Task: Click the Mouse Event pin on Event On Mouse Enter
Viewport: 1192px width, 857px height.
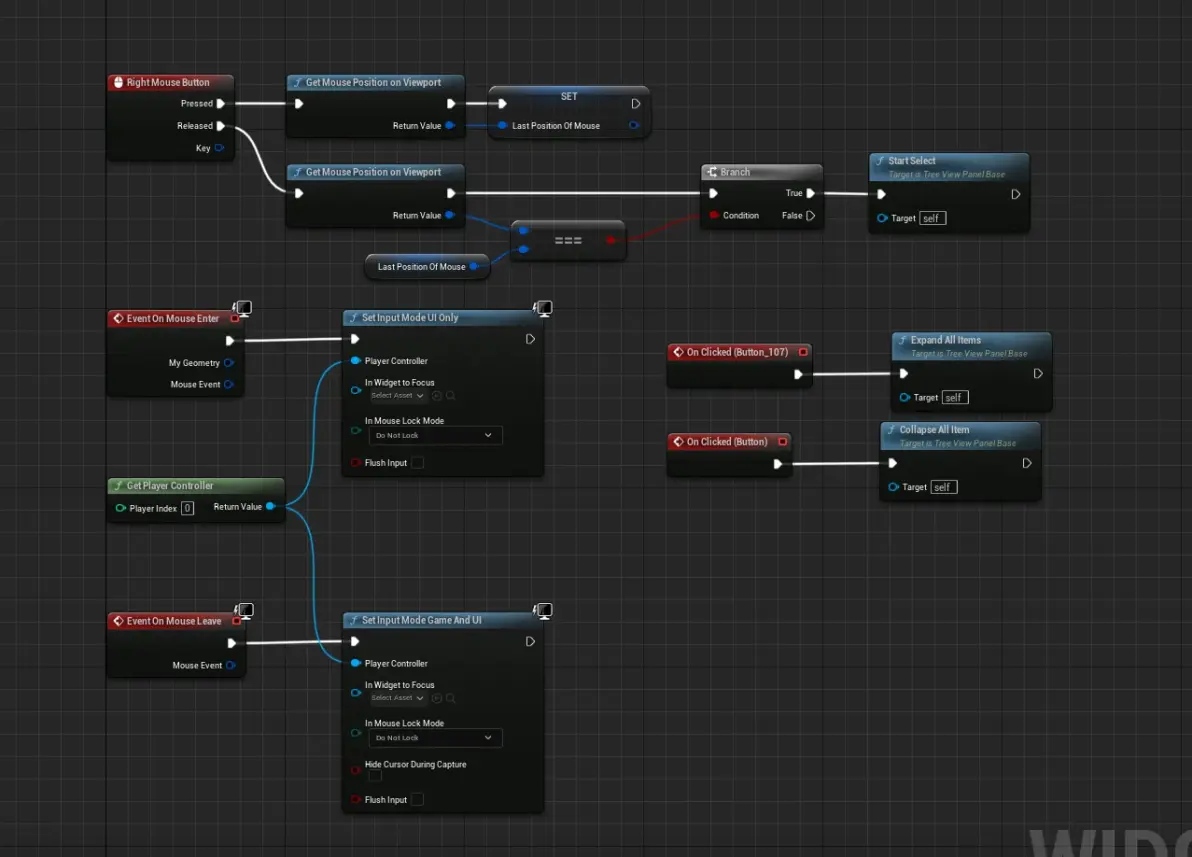Action: [228, 384]
